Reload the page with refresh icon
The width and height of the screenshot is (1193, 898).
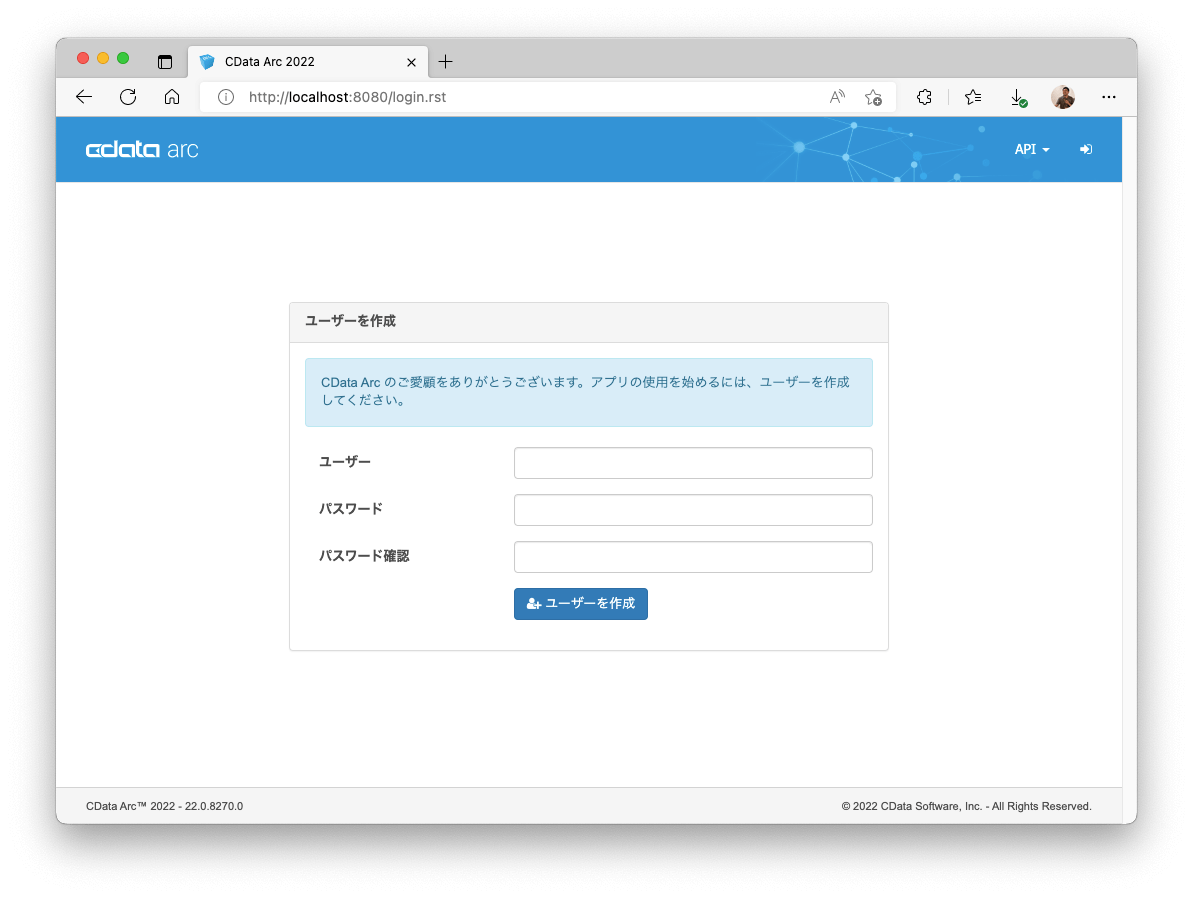128,97
